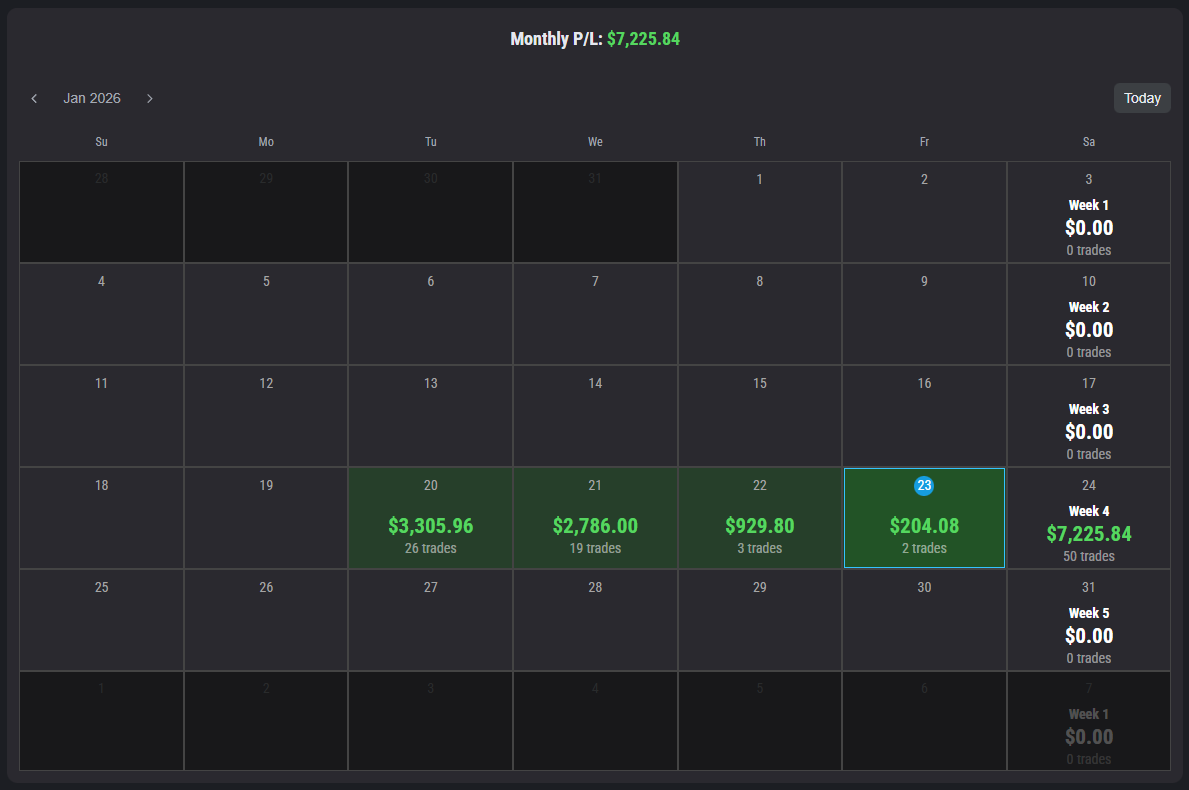Open the Jan 2026 month label
The width and height of the screenshot is (1189, 790).
tap(92, 98)
